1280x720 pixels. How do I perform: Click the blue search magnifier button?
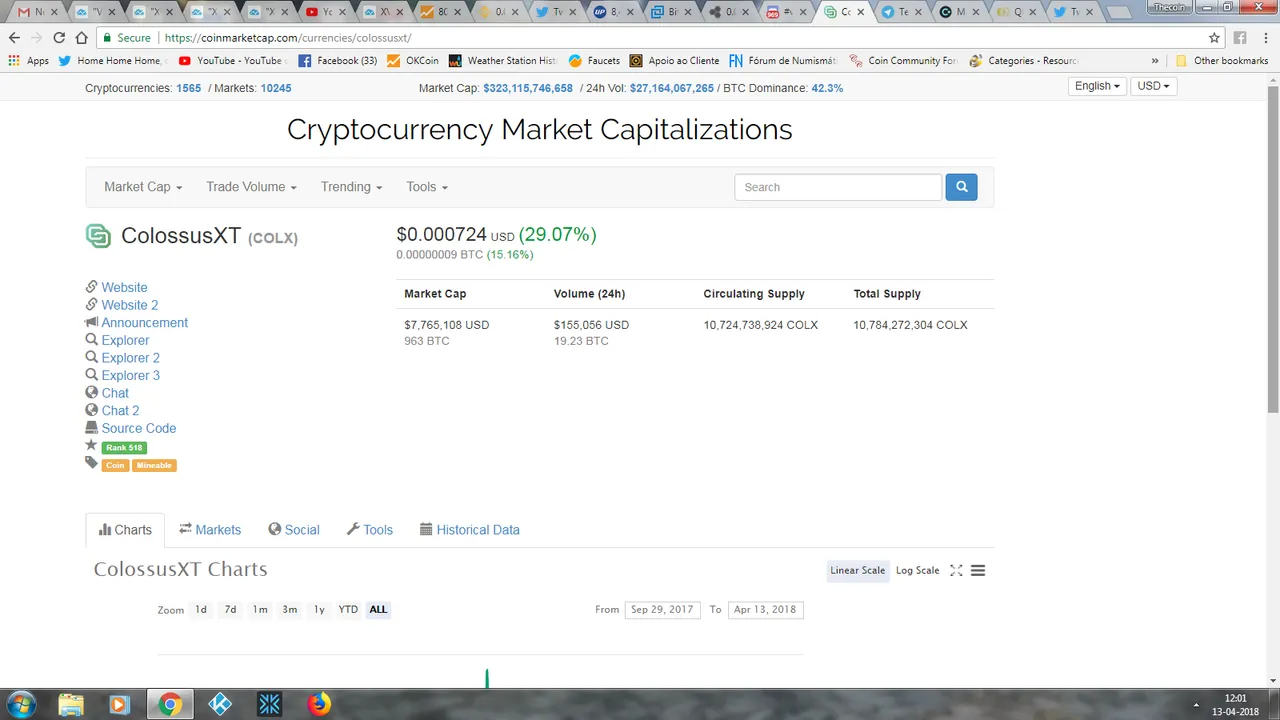[x=961, y=187]
